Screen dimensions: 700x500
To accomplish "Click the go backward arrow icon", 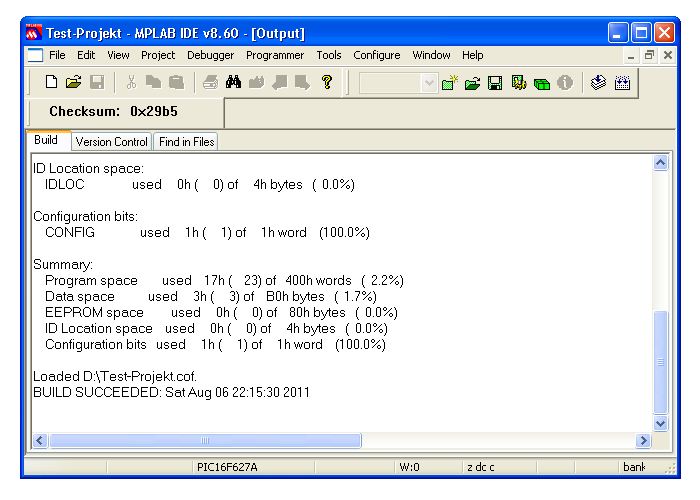I will 279,82.
